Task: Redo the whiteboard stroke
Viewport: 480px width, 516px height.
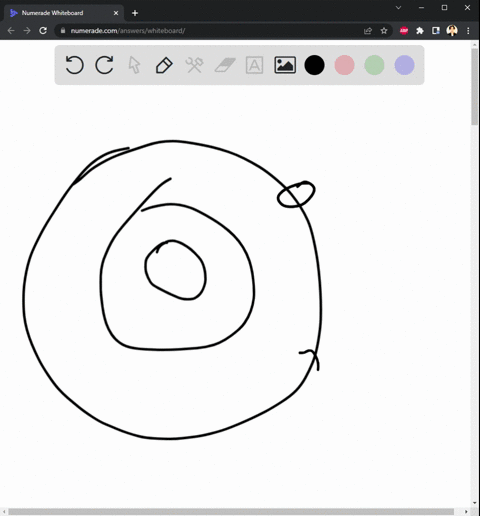Action: pos(104,65)
